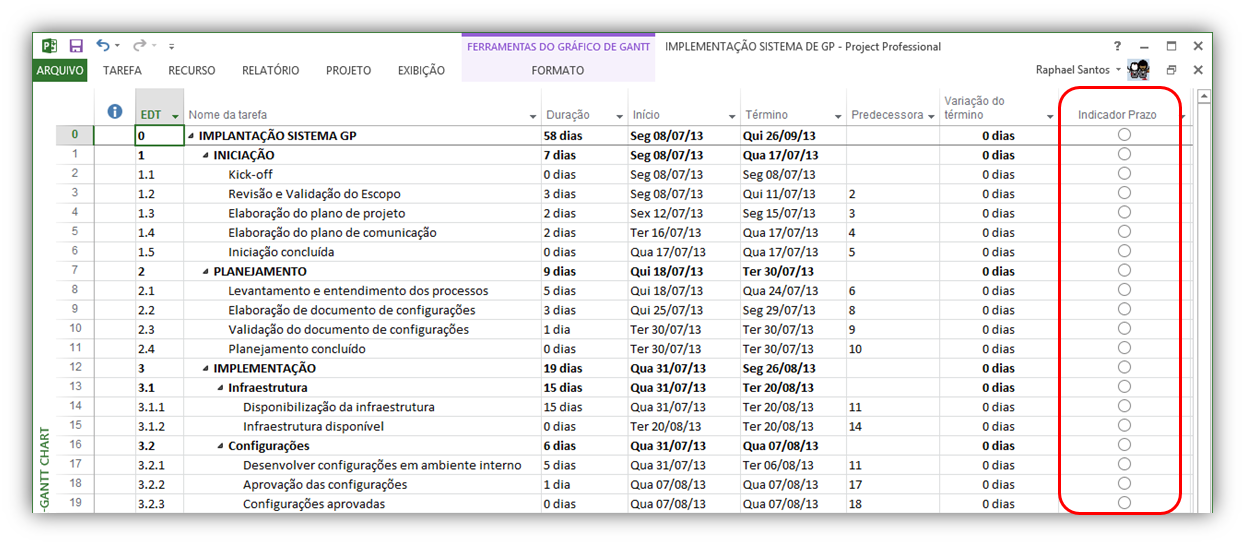Click the restore ribbon window icon
This screenshot has width=1245, height=545.
(x=1172, y=70)
